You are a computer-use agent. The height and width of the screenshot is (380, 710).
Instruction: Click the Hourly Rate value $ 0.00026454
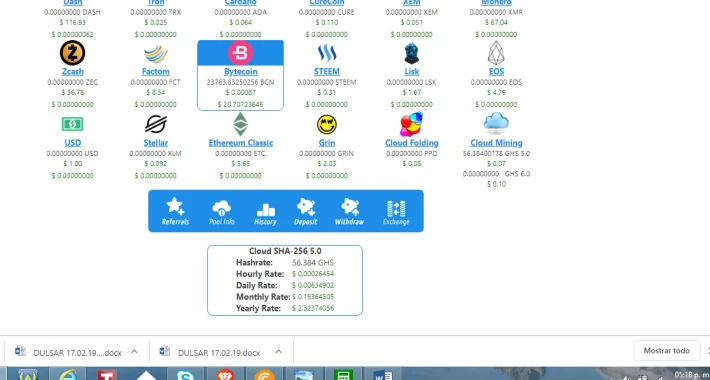pyautogui.click(x=313, y=274)
